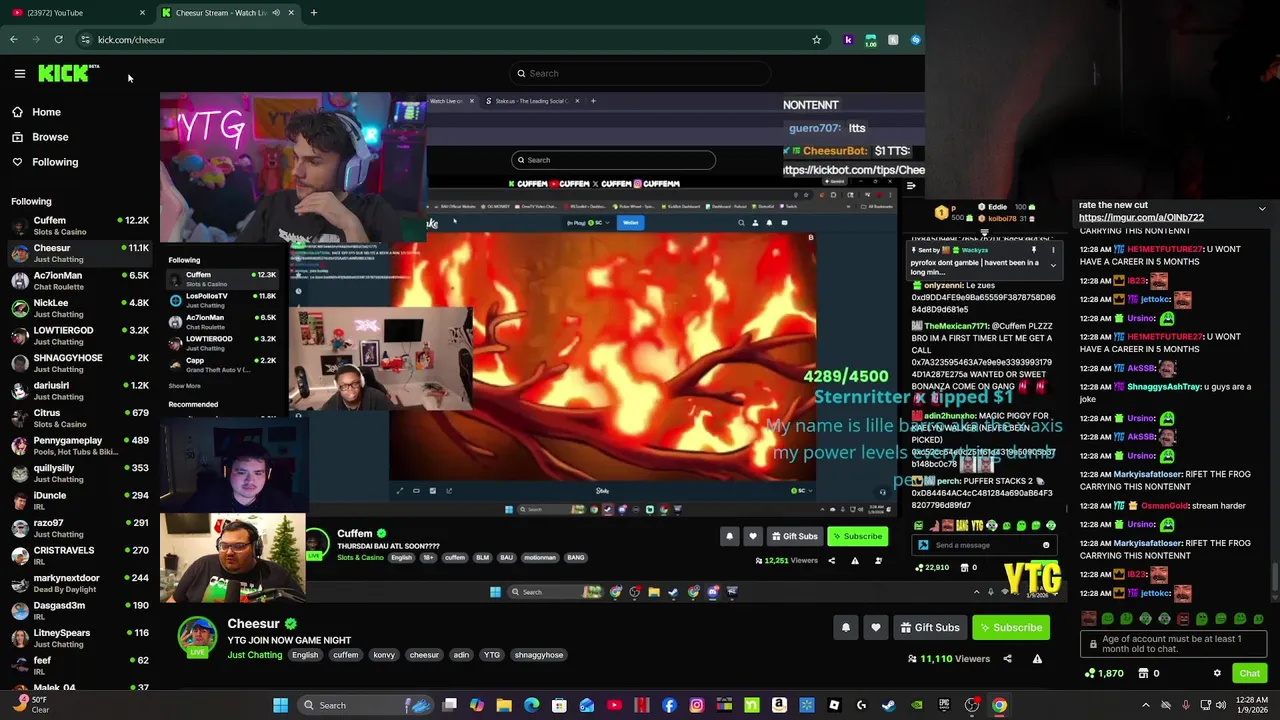Open the extension showing 1.00 badge
This screenshot has height=720, width=1280.
[871, 40]
